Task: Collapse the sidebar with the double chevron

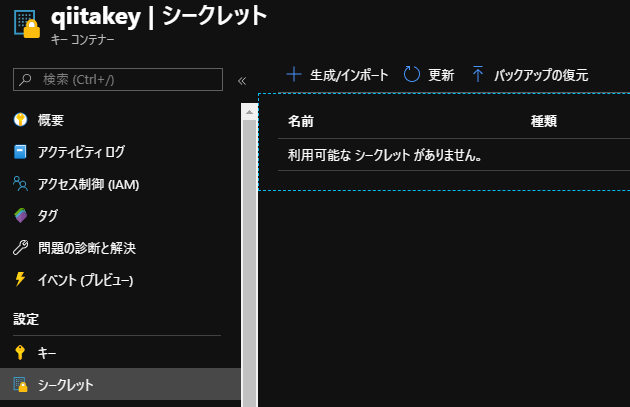Action: [x=242, y=81]
